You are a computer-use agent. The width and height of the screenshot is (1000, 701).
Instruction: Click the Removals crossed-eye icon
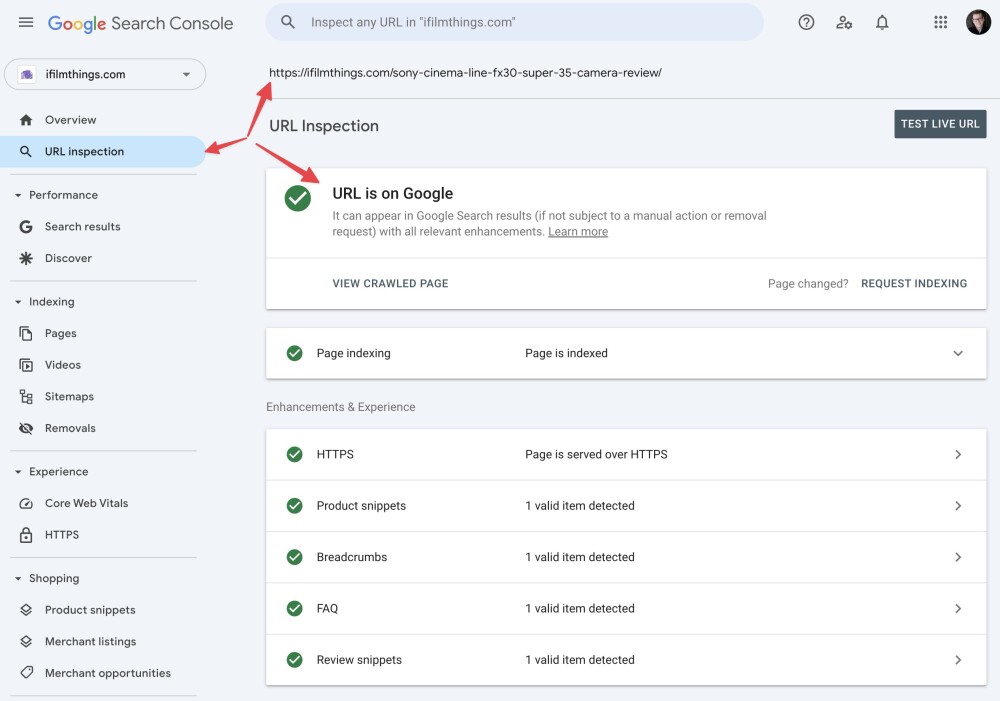point(26,429)
